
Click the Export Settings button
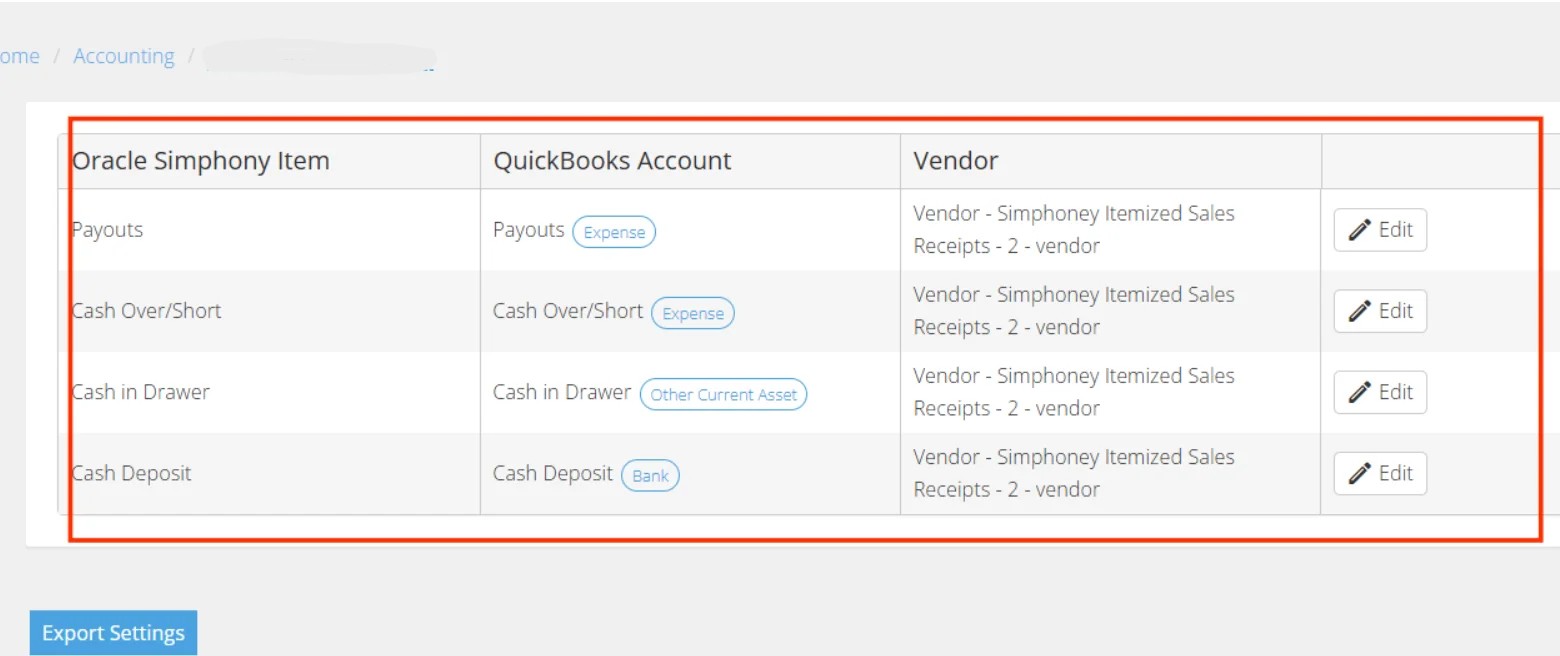113,632
